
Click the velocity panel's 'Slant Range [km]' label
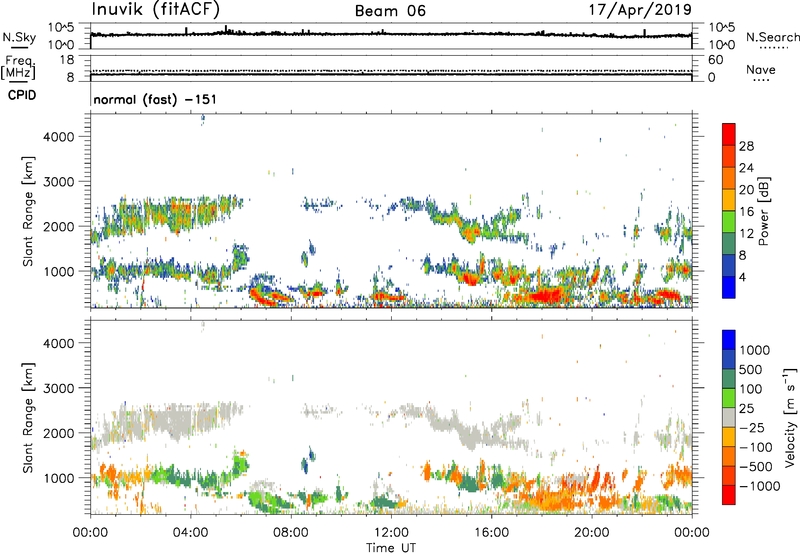tap(28, 418)
